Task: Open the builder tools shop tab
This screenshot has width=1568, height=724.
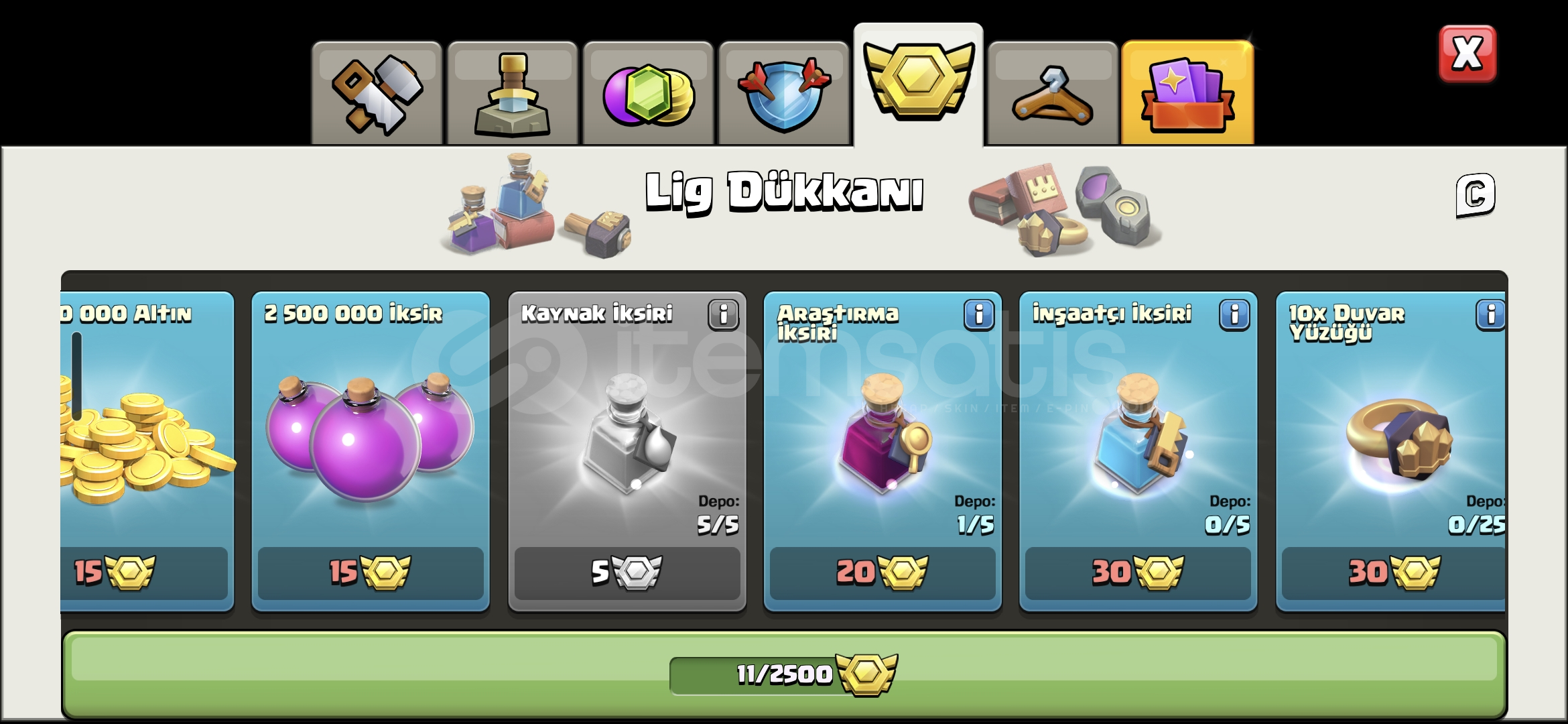Action: point(377,94)
